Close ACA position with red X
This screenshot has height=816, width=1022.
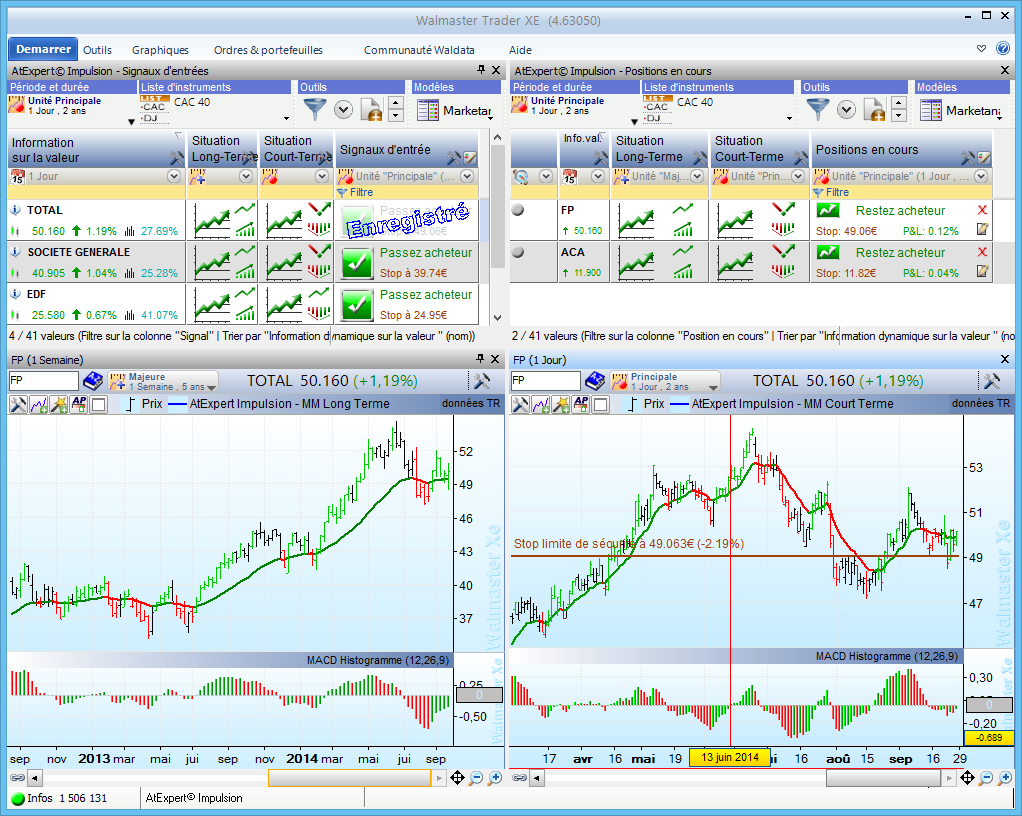982,252
